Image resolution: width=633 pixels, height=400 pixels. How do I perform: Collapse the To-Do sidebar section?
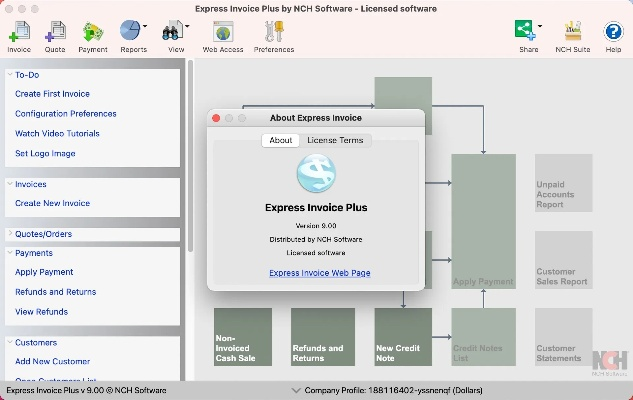pyautogui.click(x=10, y=74)
